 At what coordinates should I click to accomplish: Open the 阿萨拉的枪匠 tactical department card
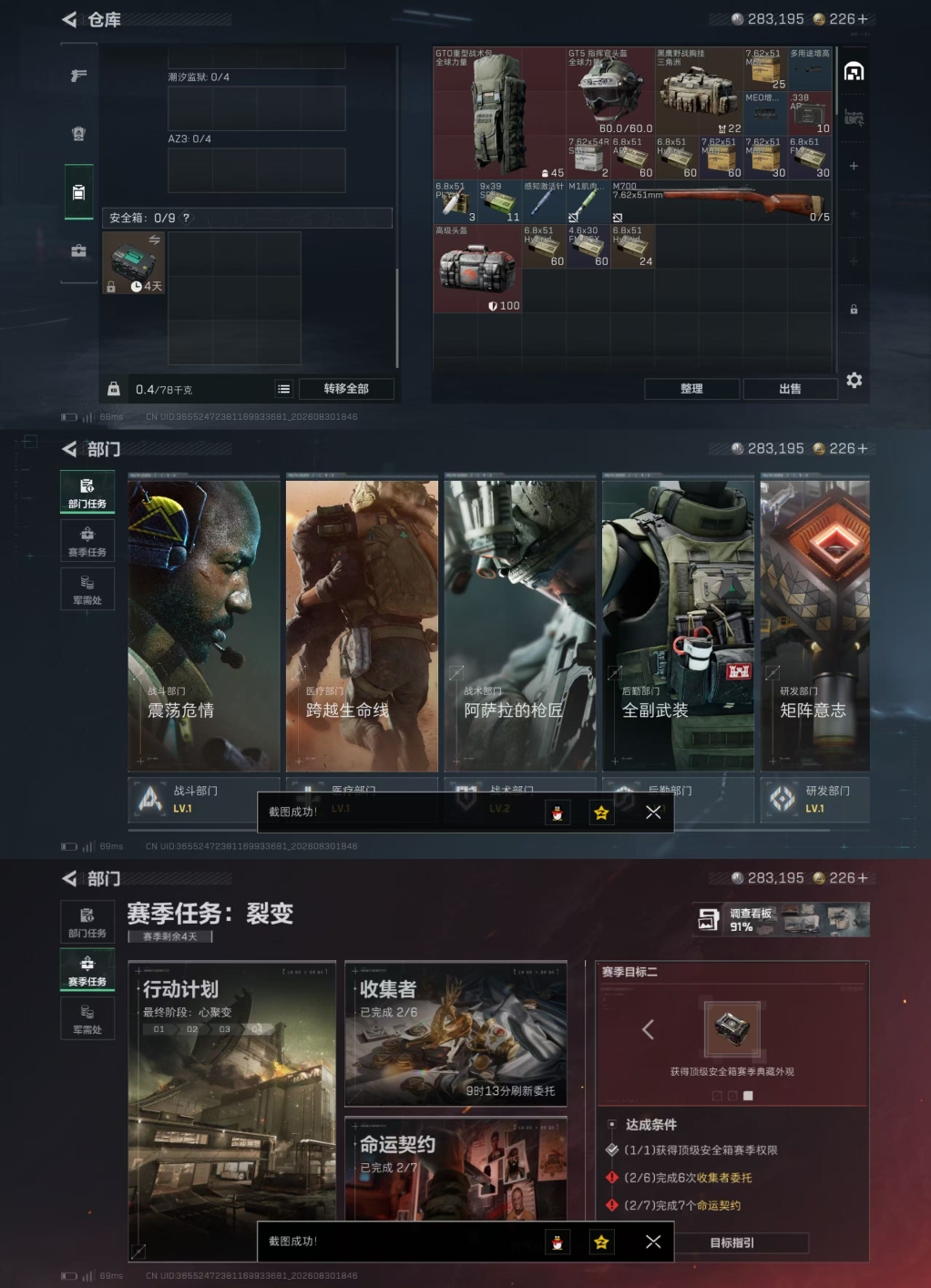click(x=520, y=625)
